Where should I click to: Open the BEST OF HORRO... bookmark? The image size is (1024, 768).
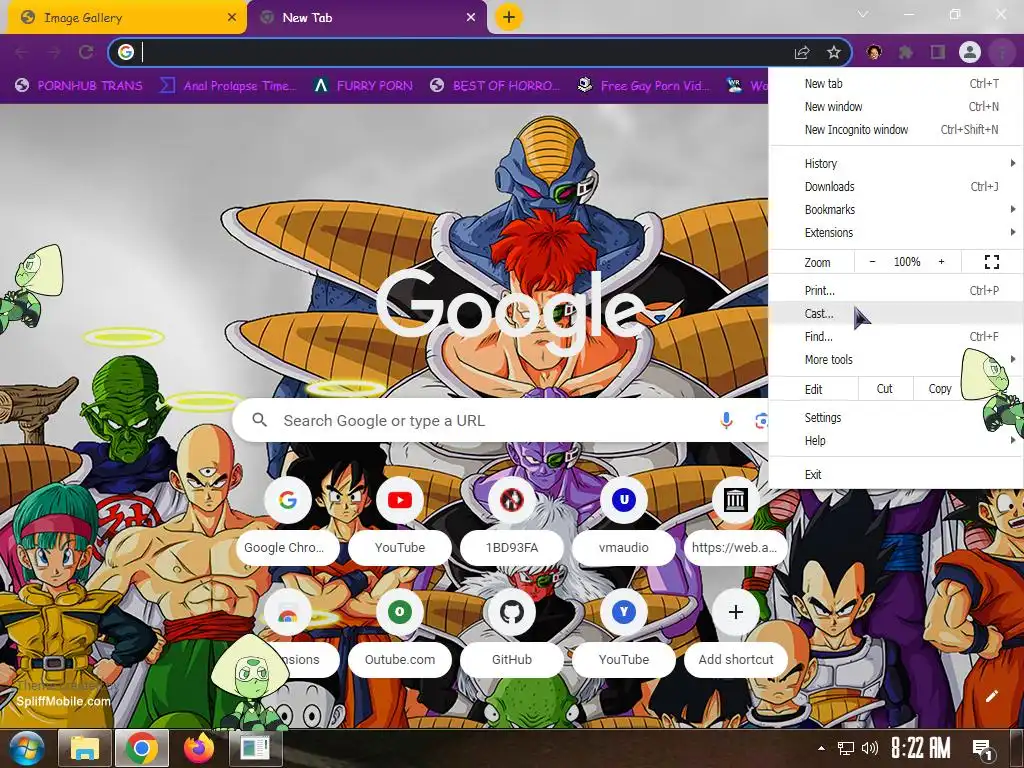click(495, 86)
